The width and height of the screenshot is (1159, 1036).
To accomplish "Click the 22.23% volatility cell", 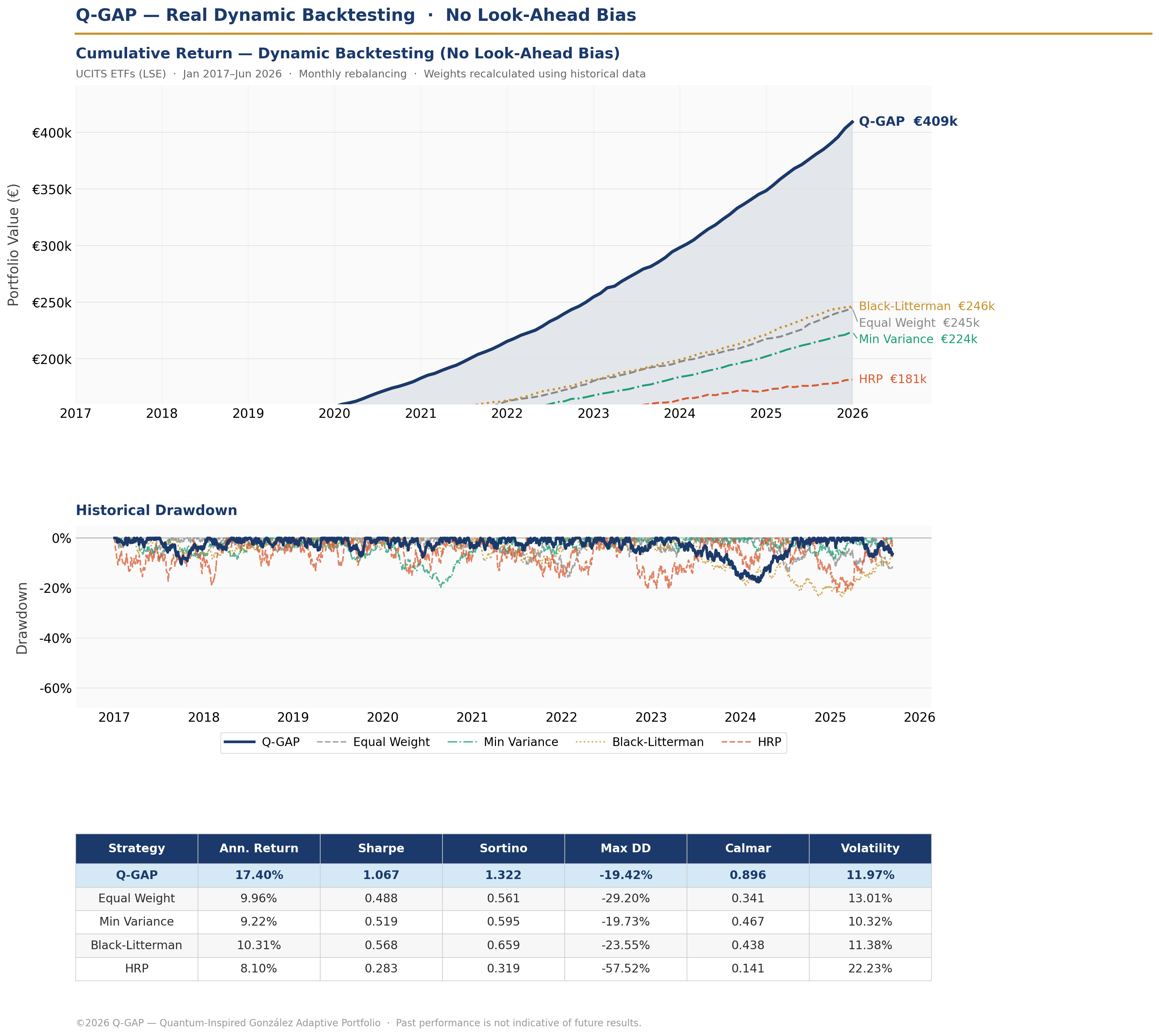I will coord(870,968).
